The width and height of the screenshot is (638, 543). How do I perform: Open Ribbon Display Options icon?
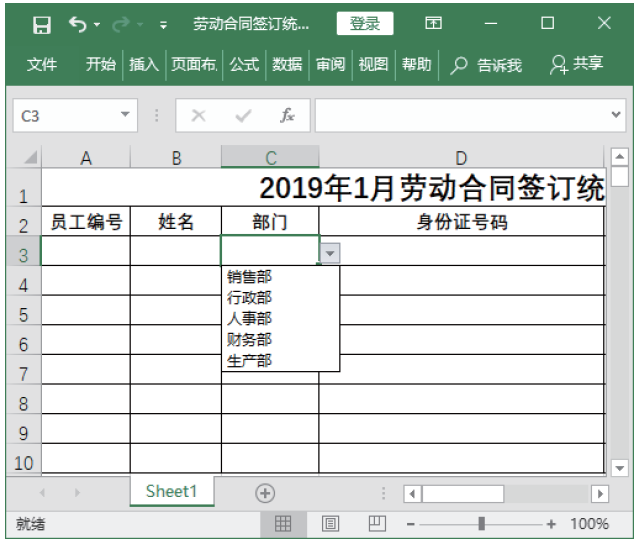[433, 23]
